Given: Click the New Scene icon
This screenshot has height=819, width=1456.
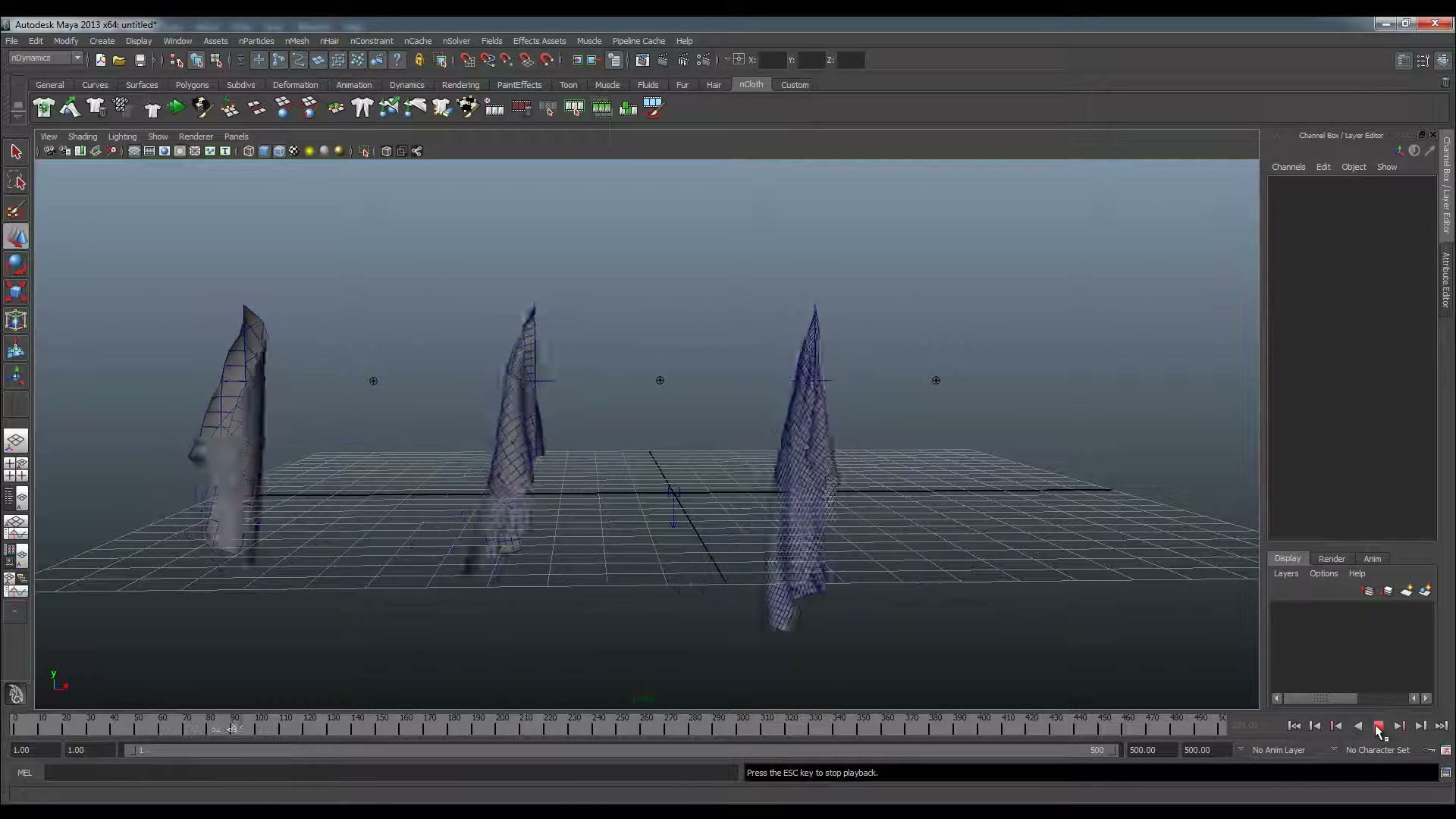Looking at the screenshot, I should point(100,60).
